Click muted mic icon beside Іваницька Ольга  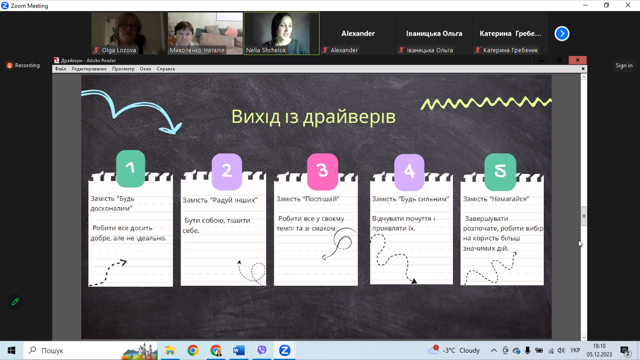click(402, 50)
